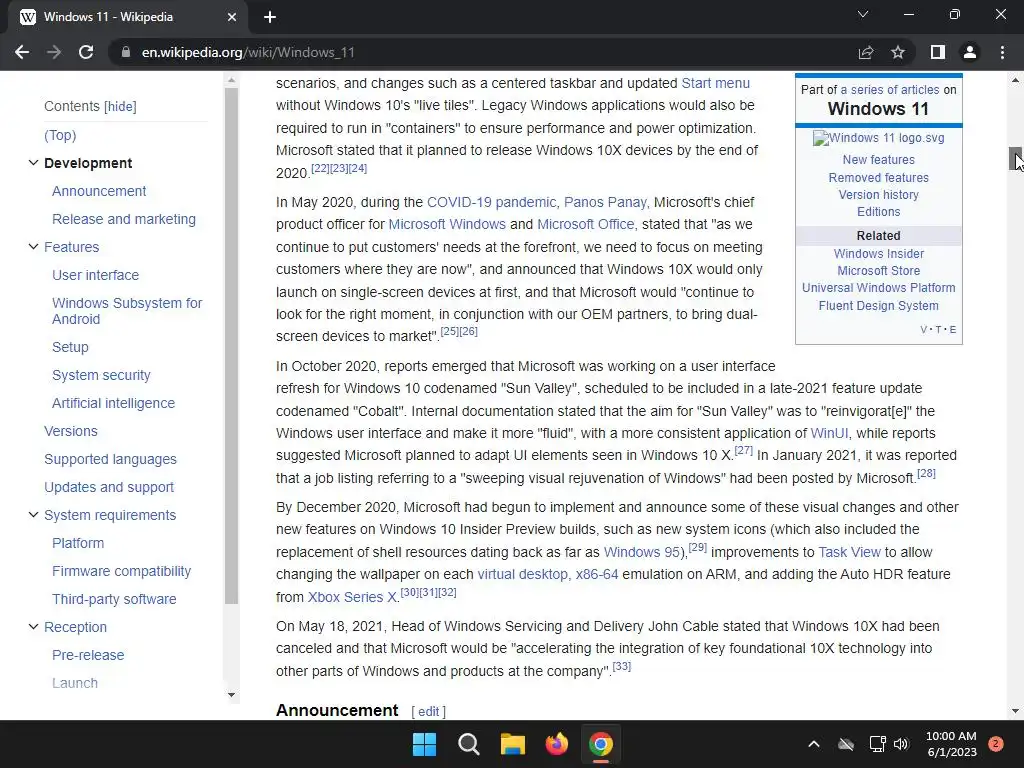Open COVID-19 pandemic link

[492, 202]
